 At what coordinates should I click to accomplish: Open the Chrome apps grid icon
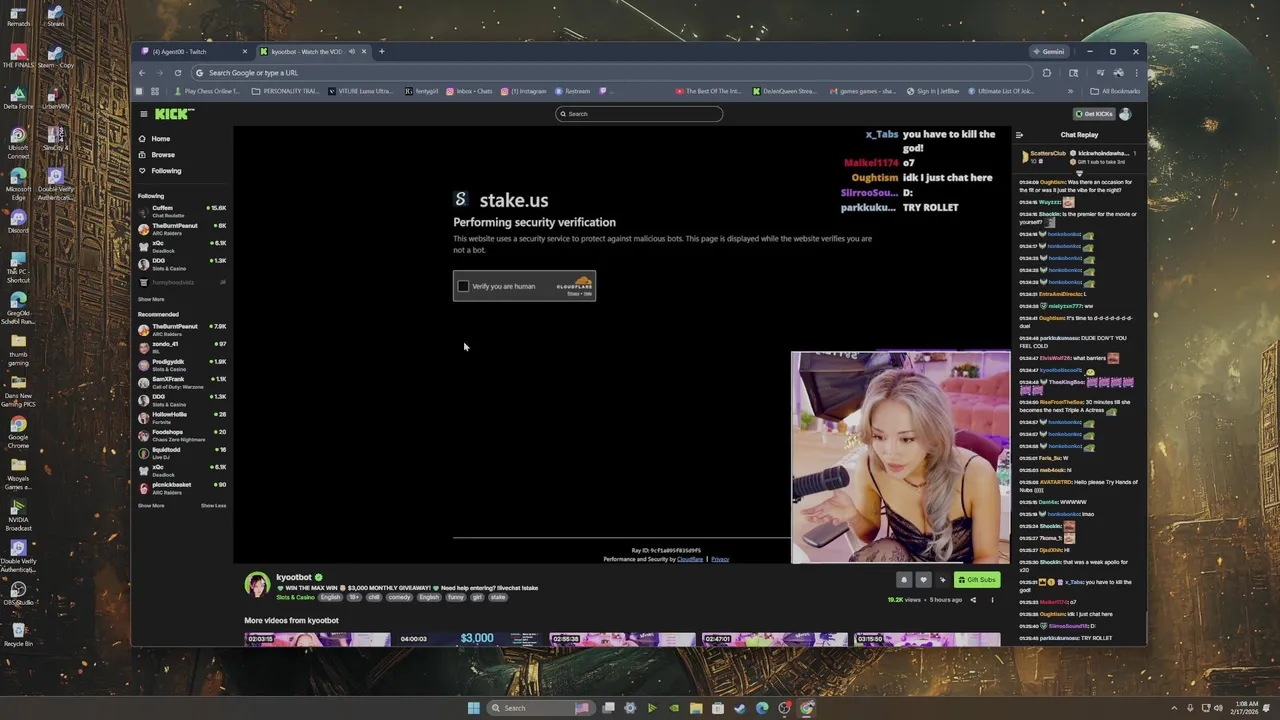tap(154, 91)
